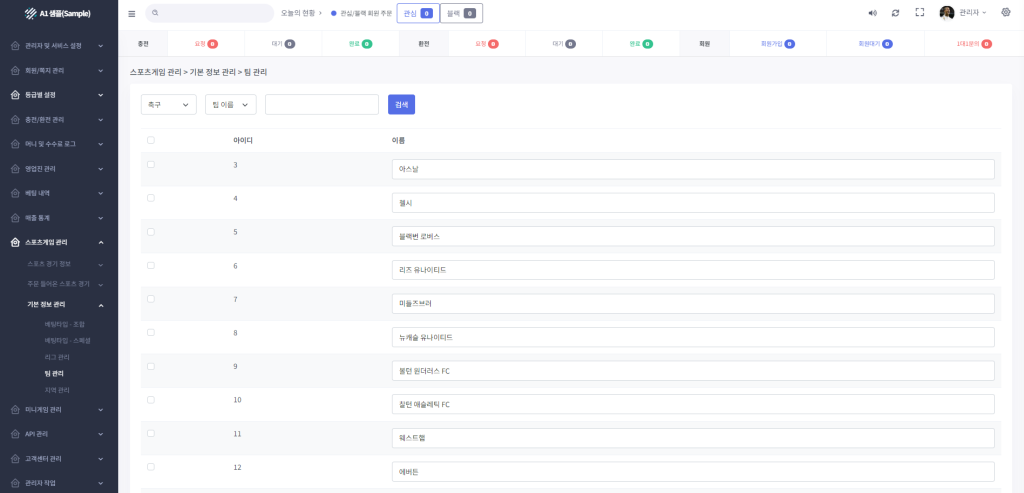Screen dimensions: 1024x493
Task: Click the refresh icon in top bar
Action: pos(895,13)
